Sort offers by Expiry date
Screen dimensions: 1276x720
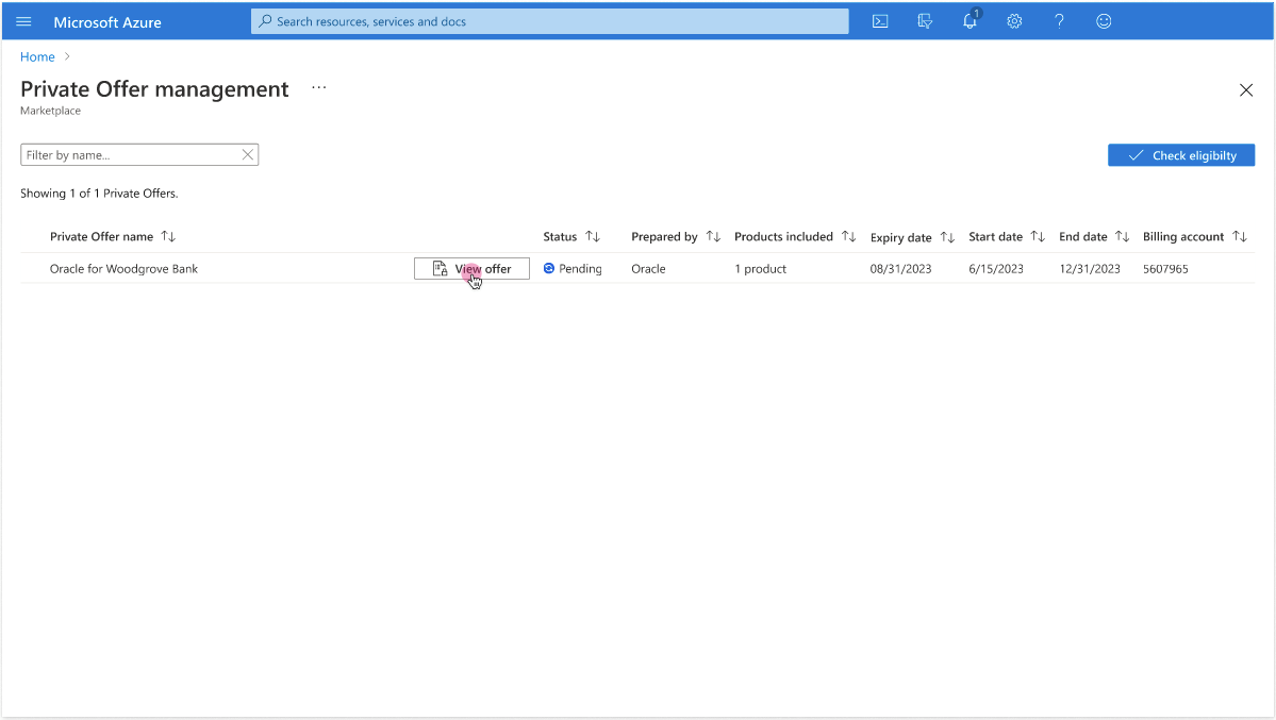click(x=947, y=237)
